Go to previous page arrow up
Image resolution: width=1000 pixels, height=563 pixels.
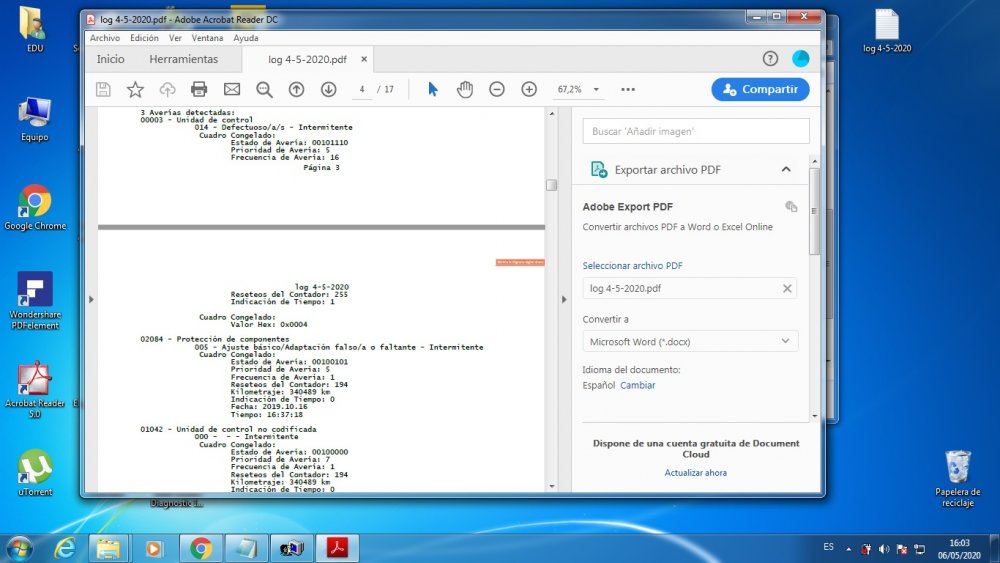[296, 89]
